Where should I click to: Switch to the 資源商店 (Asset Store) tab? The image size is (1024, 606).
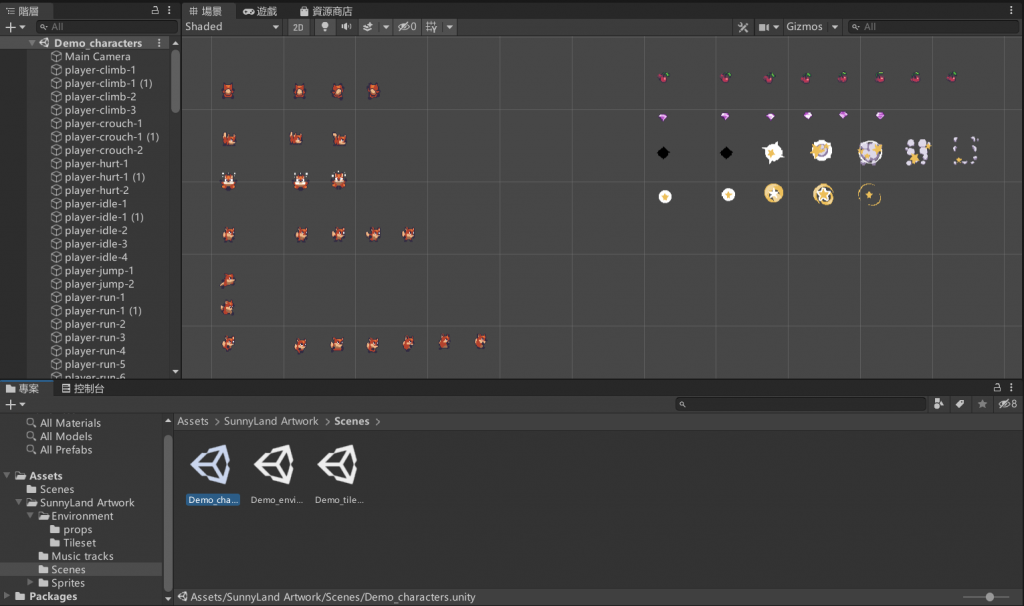tap(326, 11)
